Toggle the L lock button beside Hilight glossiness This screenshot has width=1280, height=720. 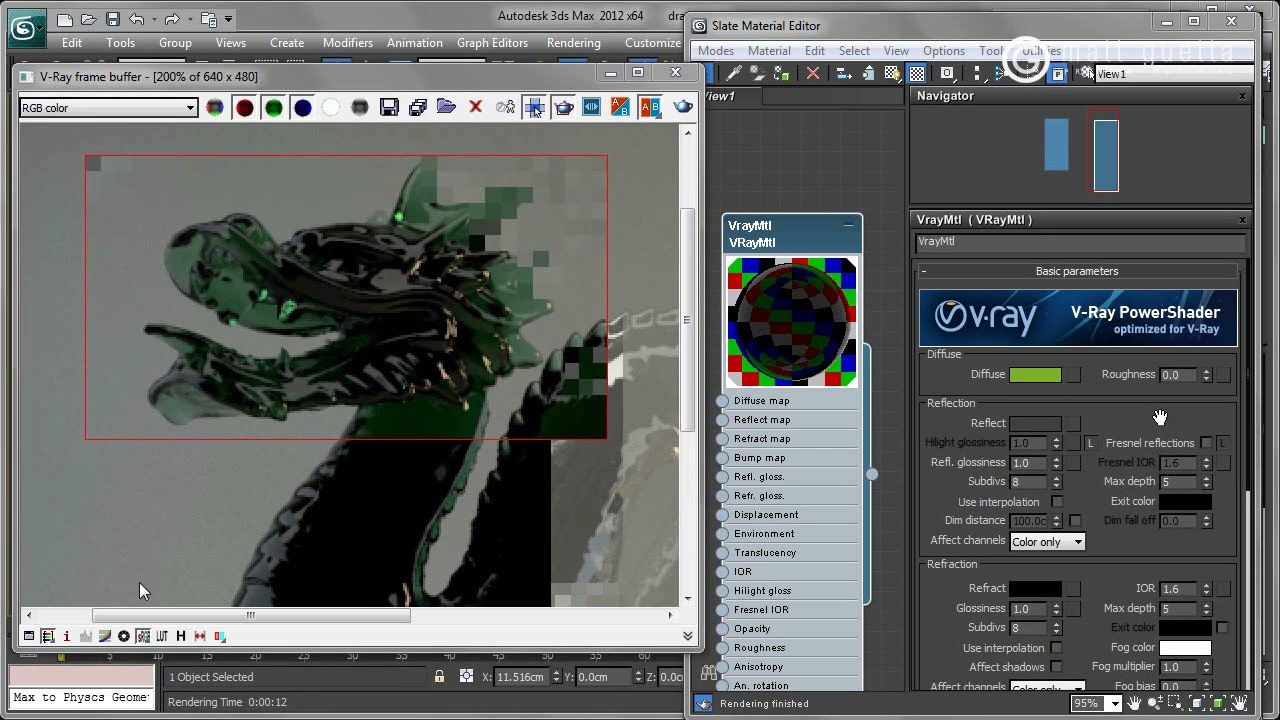pos(1091,443)
